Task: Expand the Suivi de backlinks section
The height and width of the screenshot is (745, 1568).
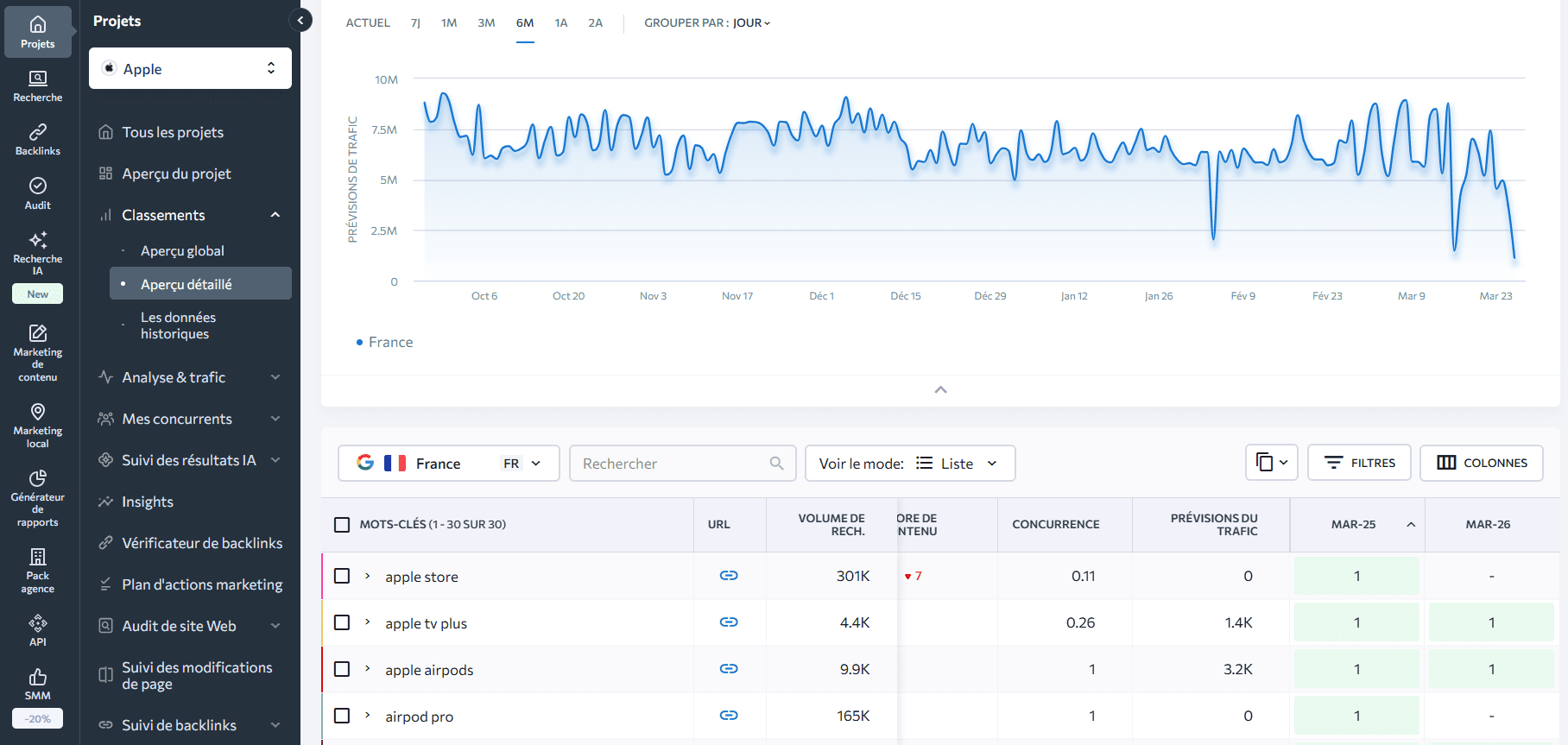Action: (275, 725)
